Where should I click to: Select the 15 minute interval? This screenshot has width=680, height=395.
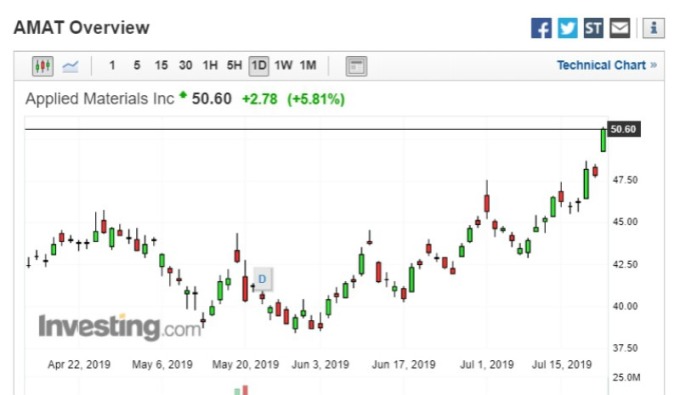click(x=161, y=65)
